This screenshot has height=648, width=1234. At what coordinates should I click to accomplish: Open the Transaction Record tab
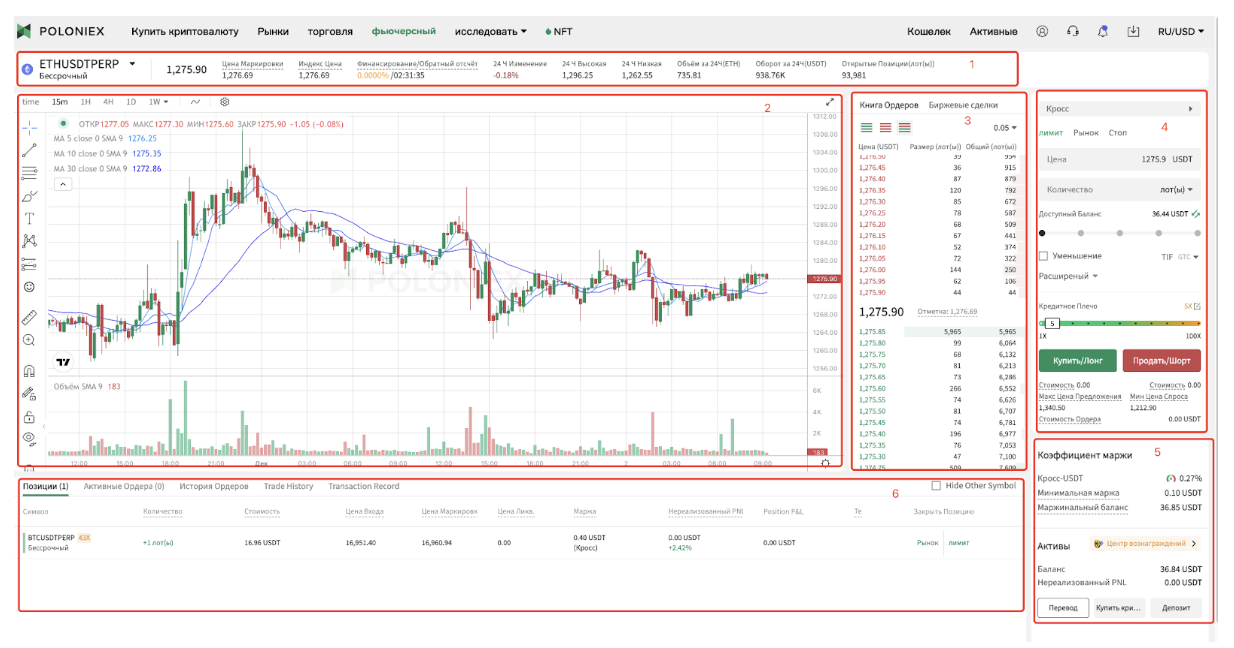364,486
